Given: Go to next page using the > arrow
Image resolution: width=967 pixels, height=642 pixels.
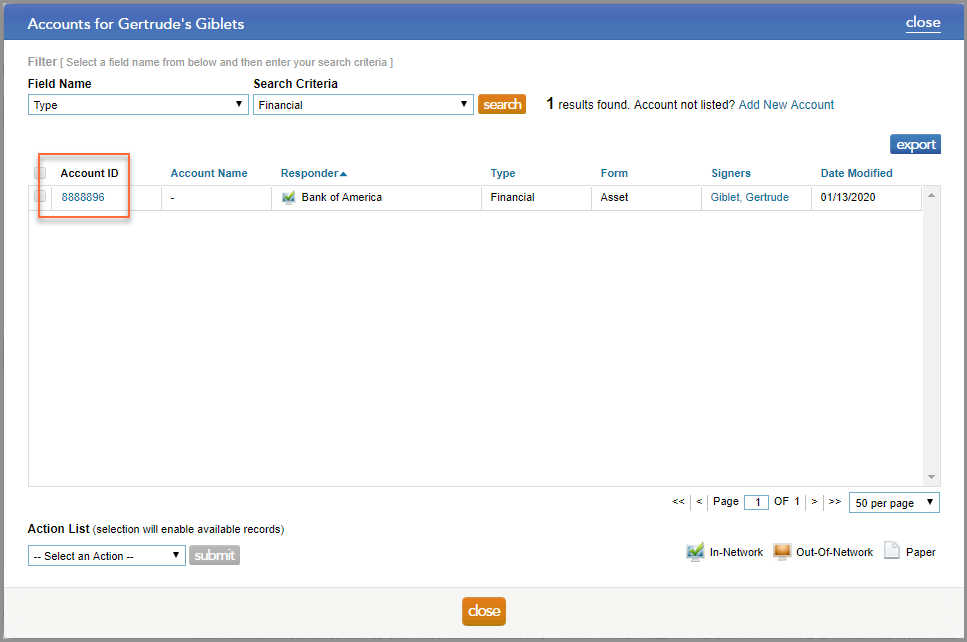Looking at the screenshot, I should coord(814,501).
